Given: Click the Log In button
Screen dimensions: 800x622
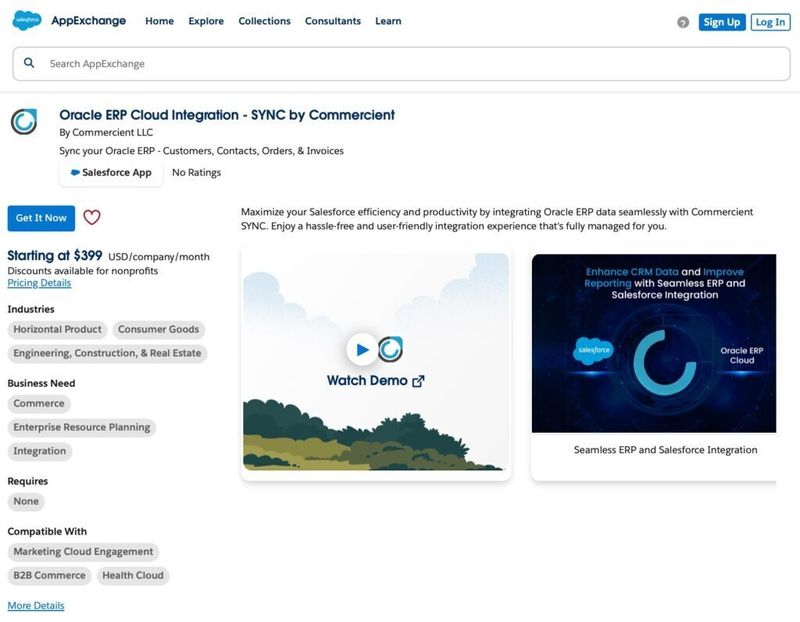Looking at the screenshot, I should [770, 22].
